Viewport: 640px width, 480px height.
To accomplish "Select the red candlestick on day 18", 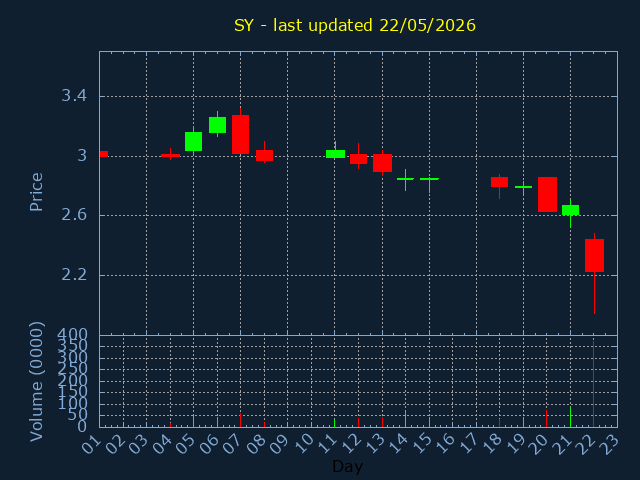I will click(499, 182).
